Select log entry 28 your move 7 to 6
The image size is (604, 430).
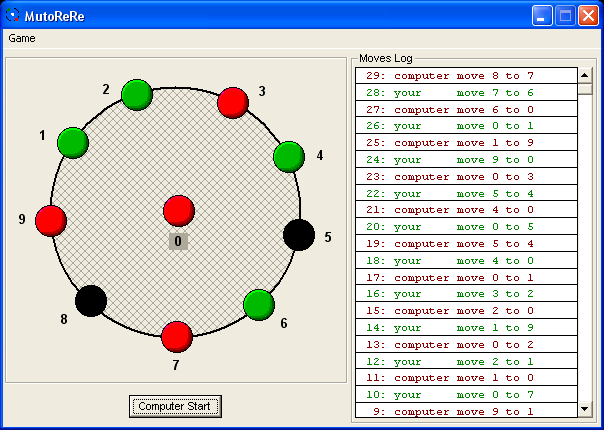click(x=466, y=93)
